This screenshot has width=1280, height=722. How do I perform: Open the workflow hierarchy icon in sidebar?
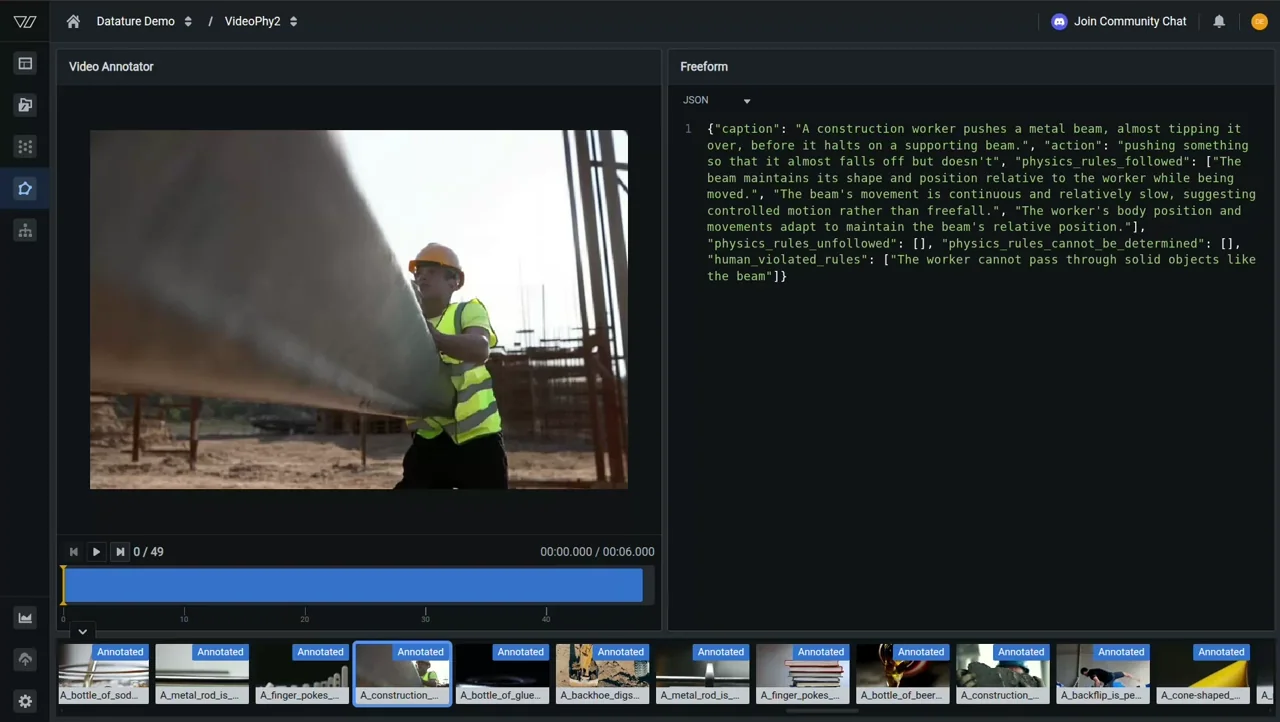pos(25,231)
